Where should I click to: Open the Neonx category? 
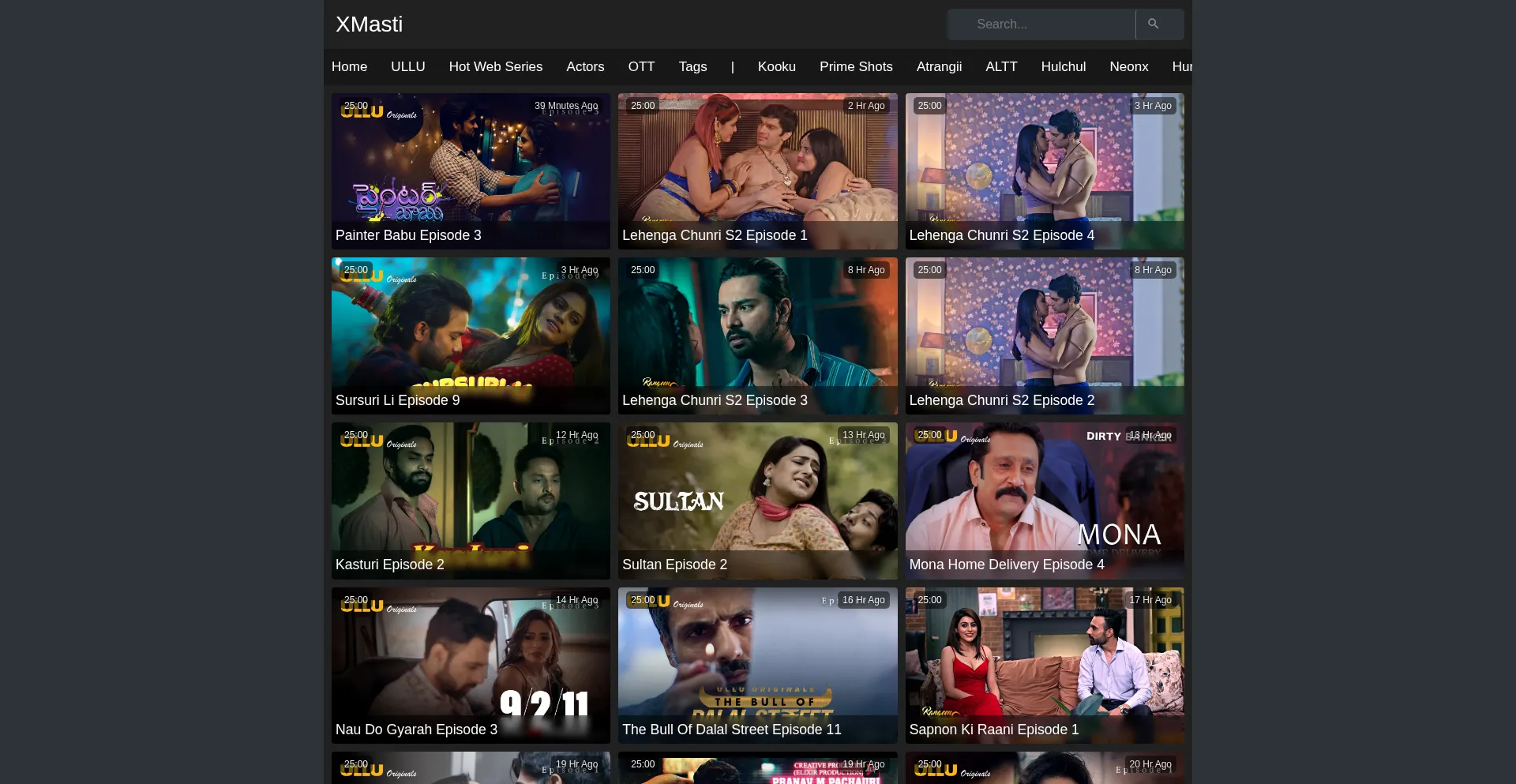pyautogui.click(x=1128, y=67)
